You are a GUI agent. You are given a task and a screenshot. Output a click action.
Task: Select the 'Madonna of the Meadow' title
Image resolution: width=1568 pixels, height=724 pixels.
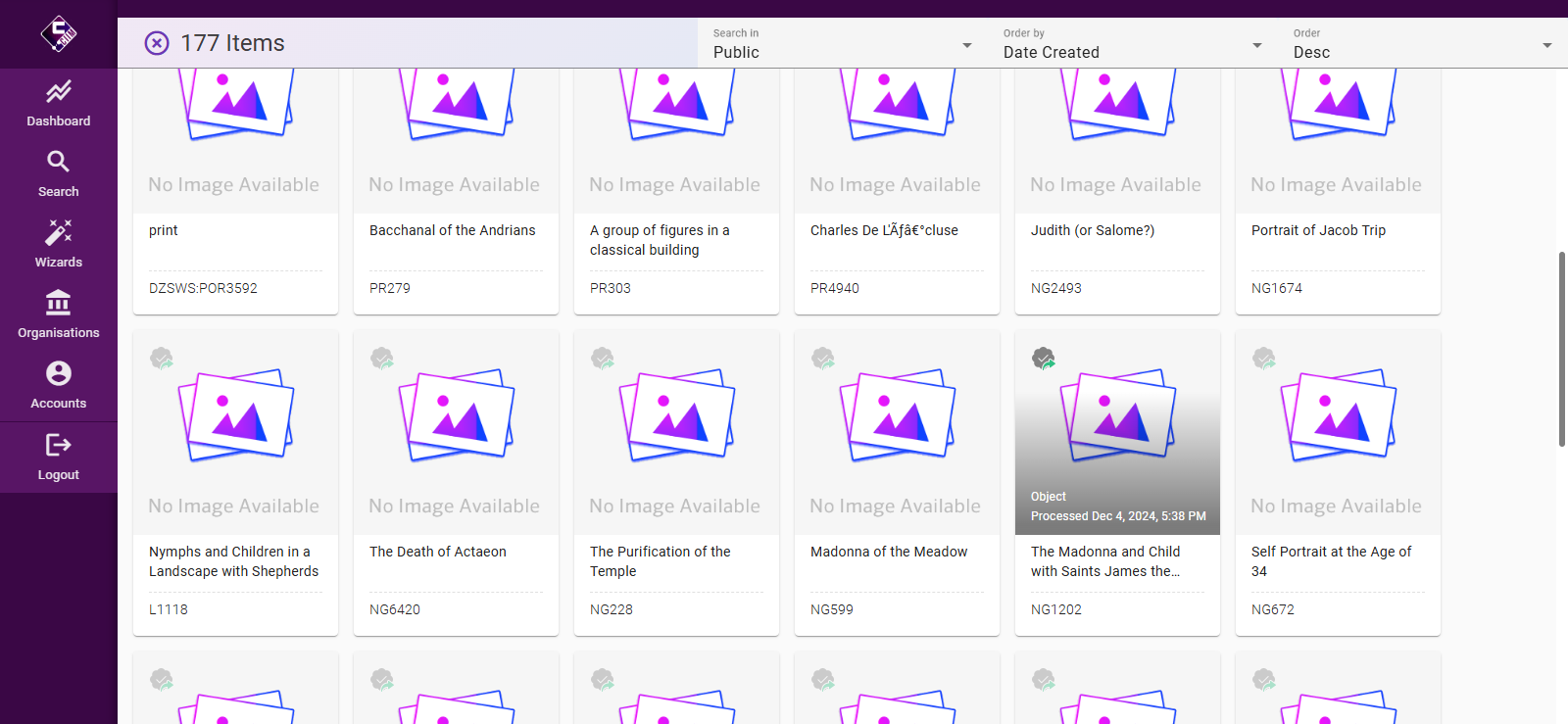(889, 552)
